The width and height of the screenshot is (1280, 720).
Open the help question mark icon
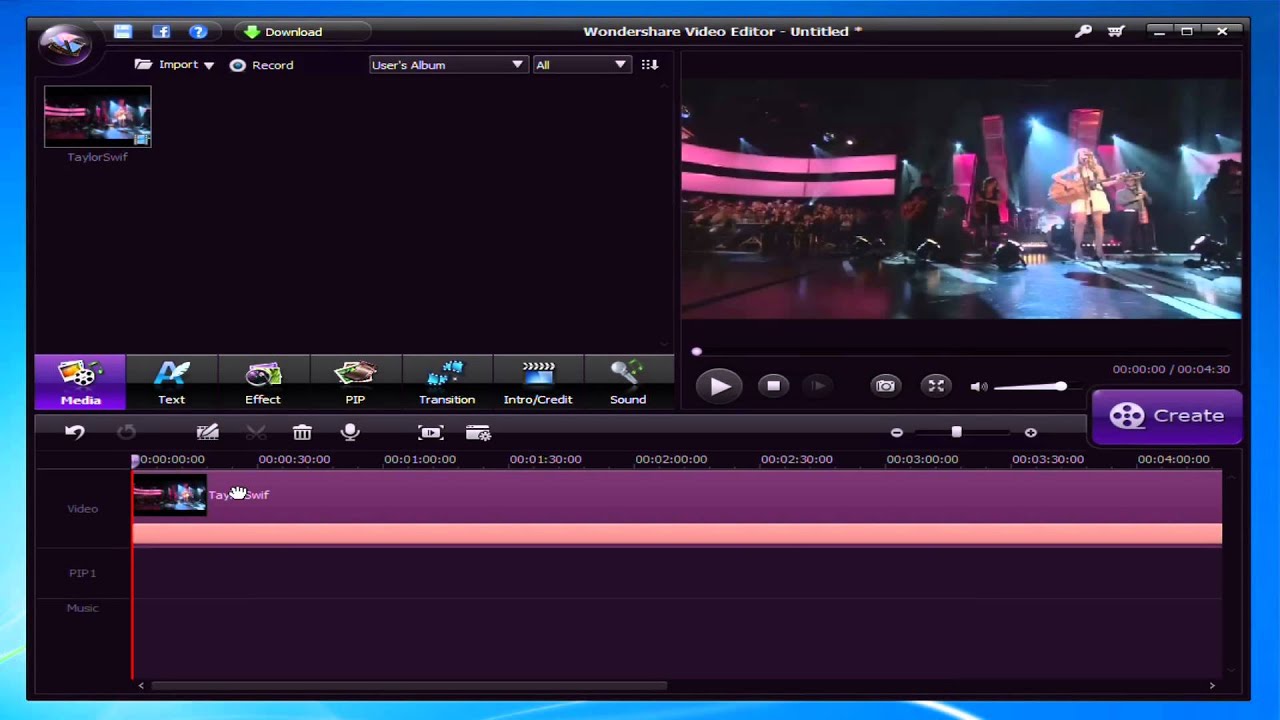point(198,32)
